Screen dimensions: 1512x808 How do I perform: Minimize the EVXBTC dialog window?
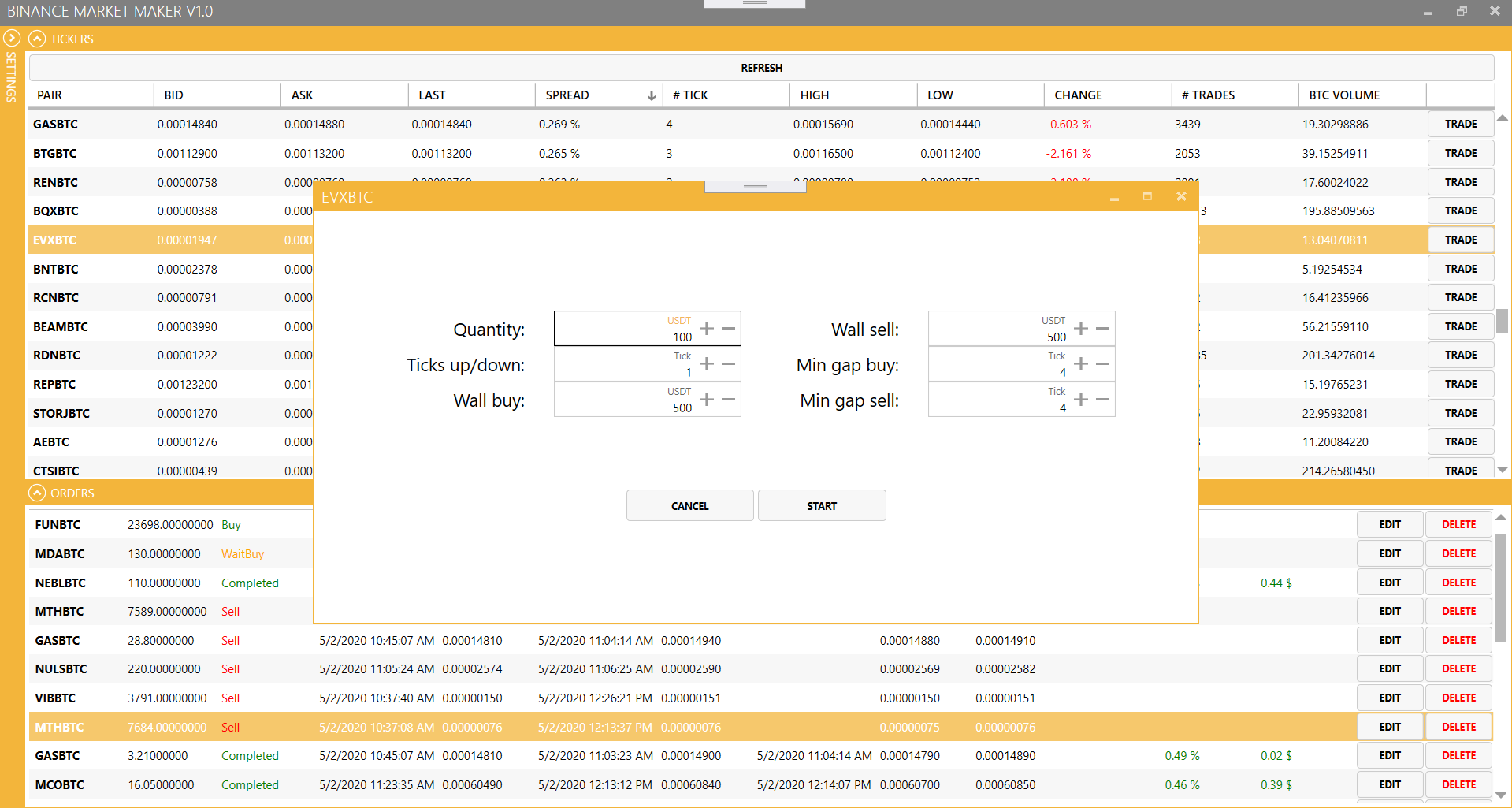click(1114, 198)
